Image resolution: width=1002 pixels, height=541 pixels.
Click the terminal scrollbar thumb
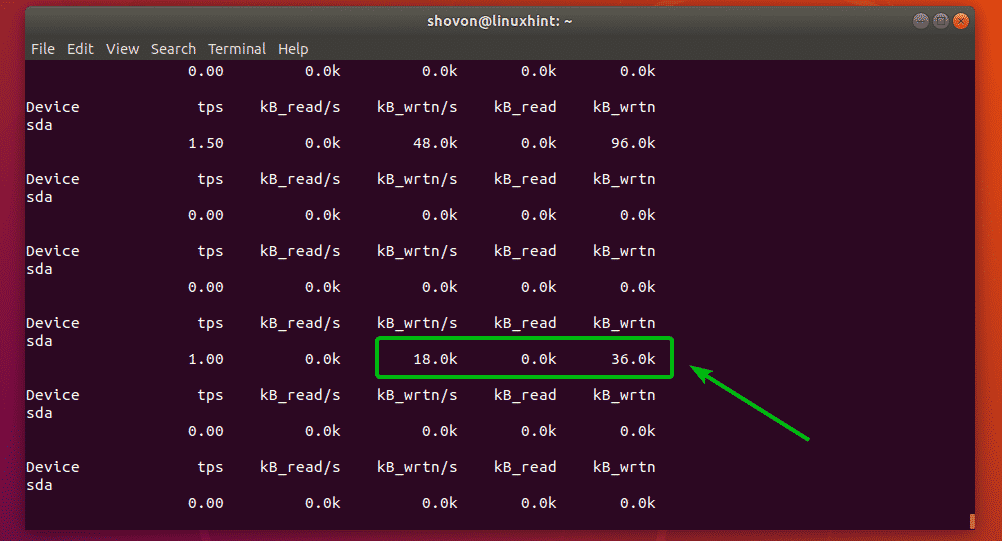click(x=972, y=521)
